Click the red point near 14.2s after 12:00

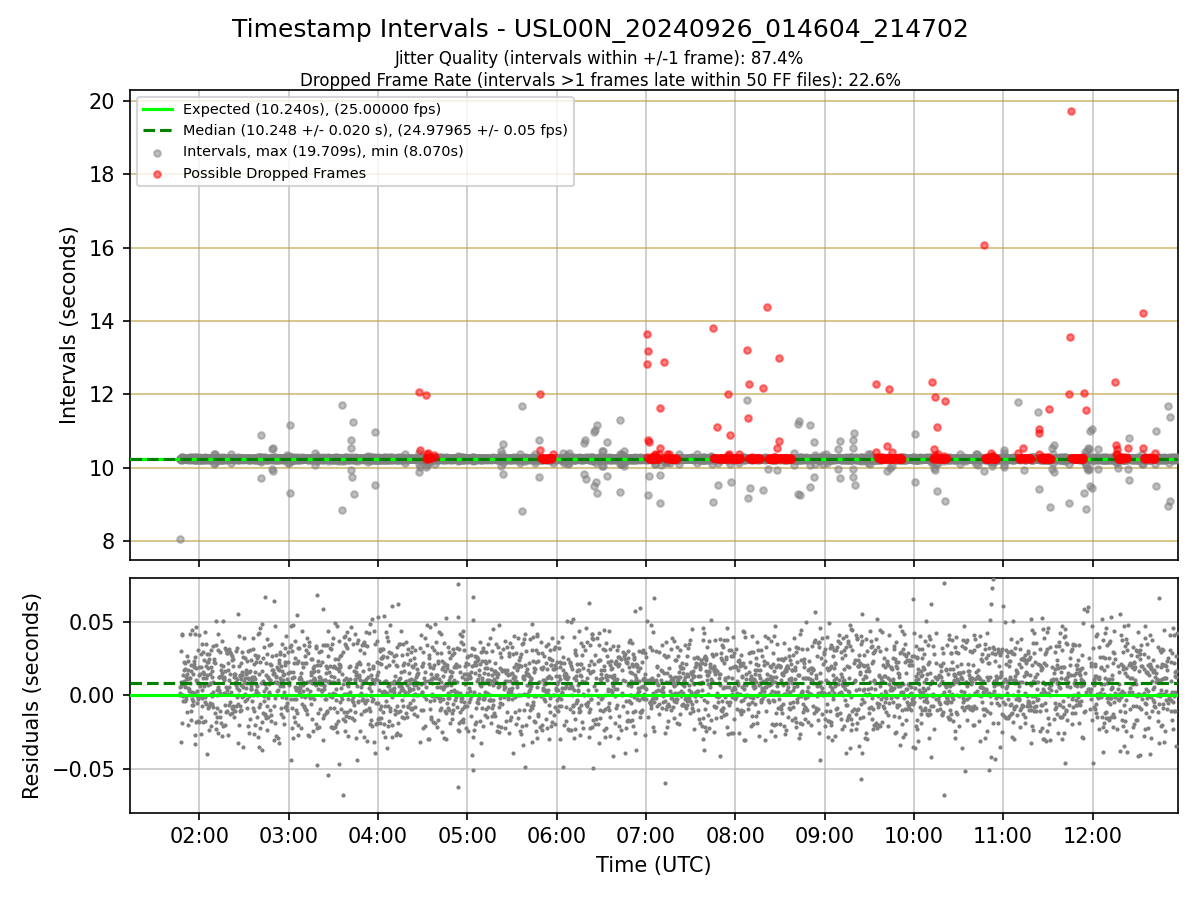(1143, 313)
